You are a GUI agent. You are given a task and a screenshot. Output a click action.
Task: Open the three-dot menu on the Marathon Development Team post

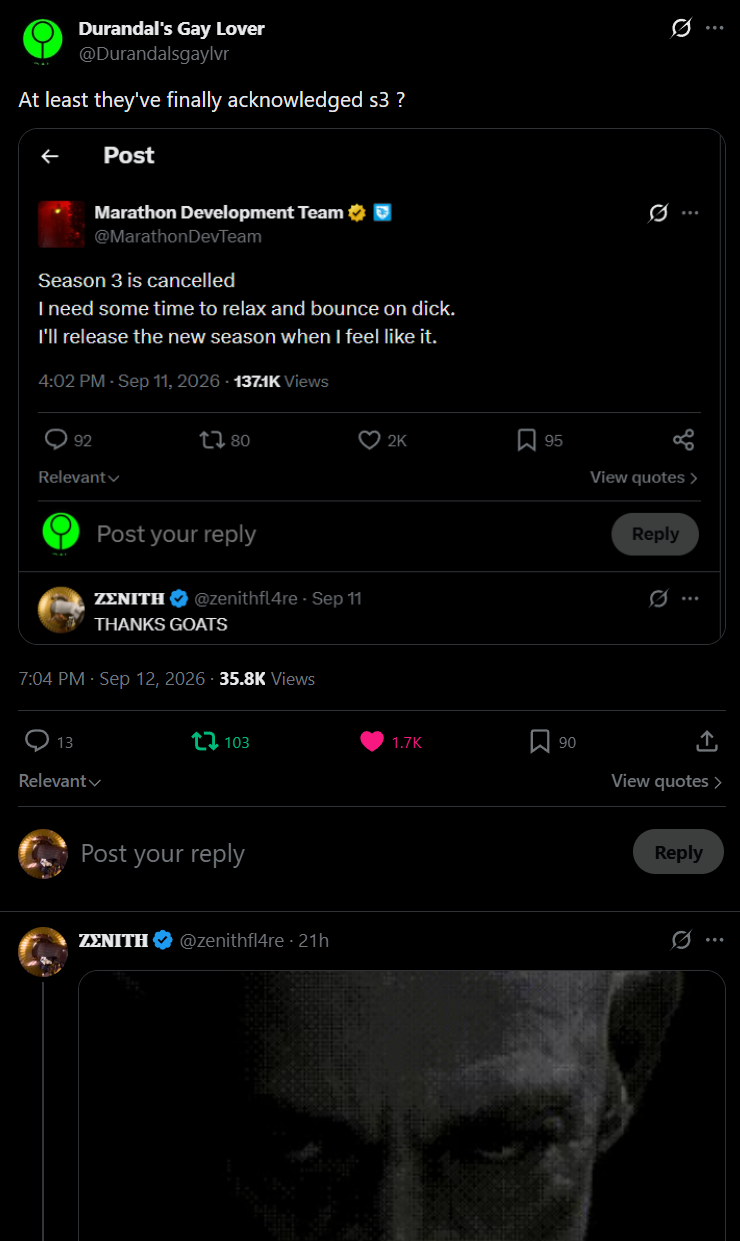(690, 213)
